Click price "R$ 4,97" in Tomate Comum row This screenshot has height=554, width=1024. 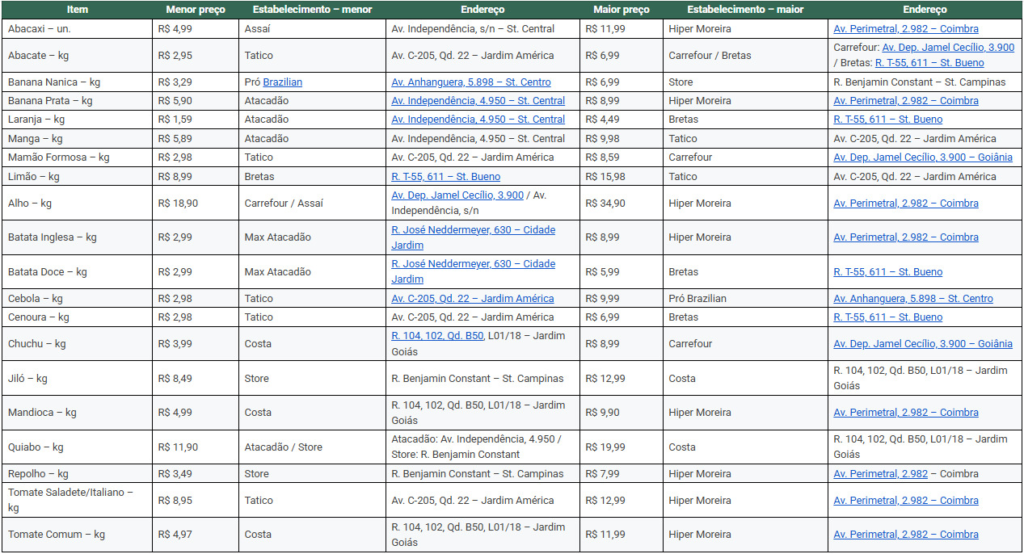click(x=175, y=534)
